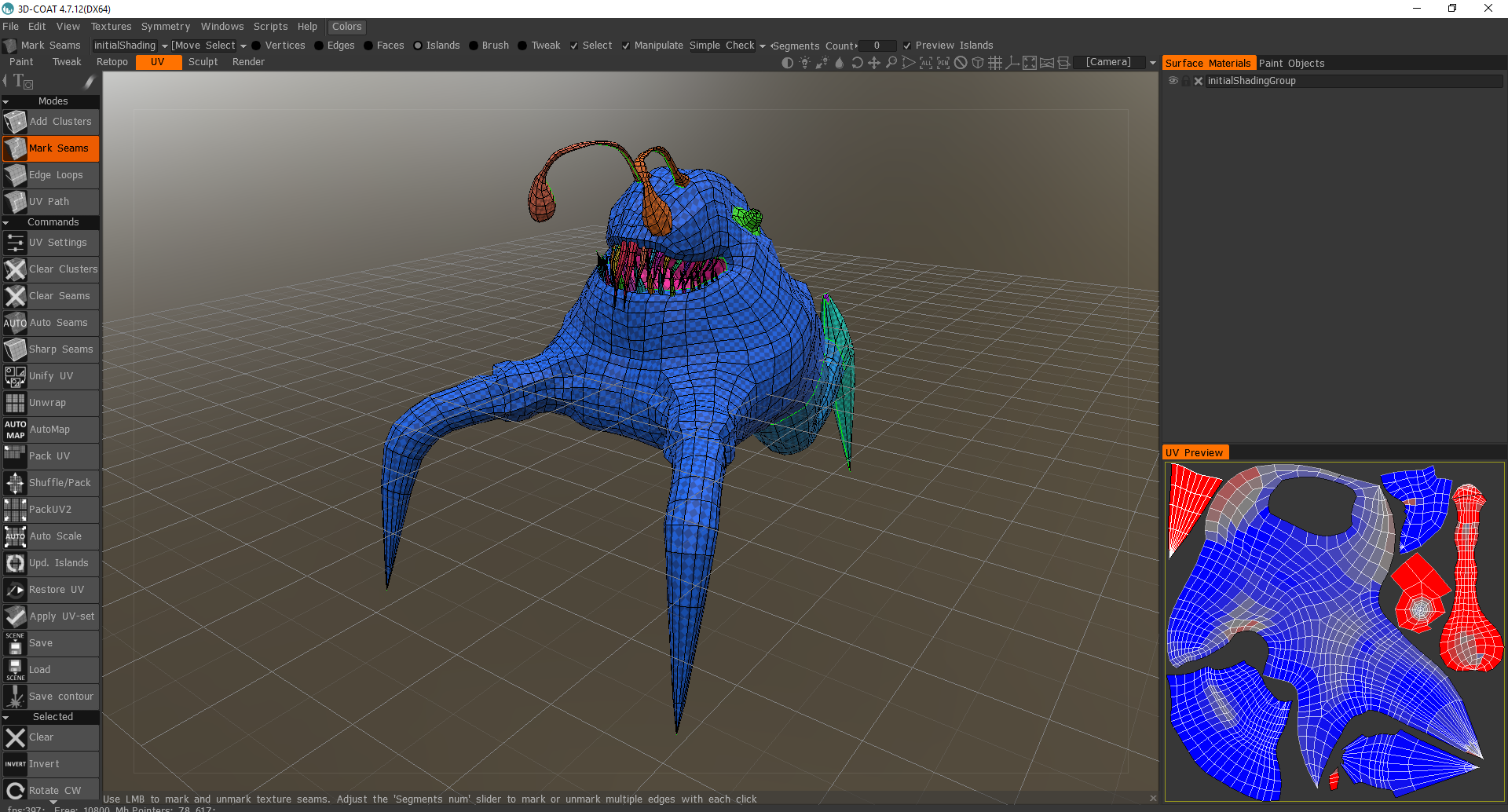Switch to the Paint Objects tab
The image size is (1508, 812).
[x=1291, y=64]
